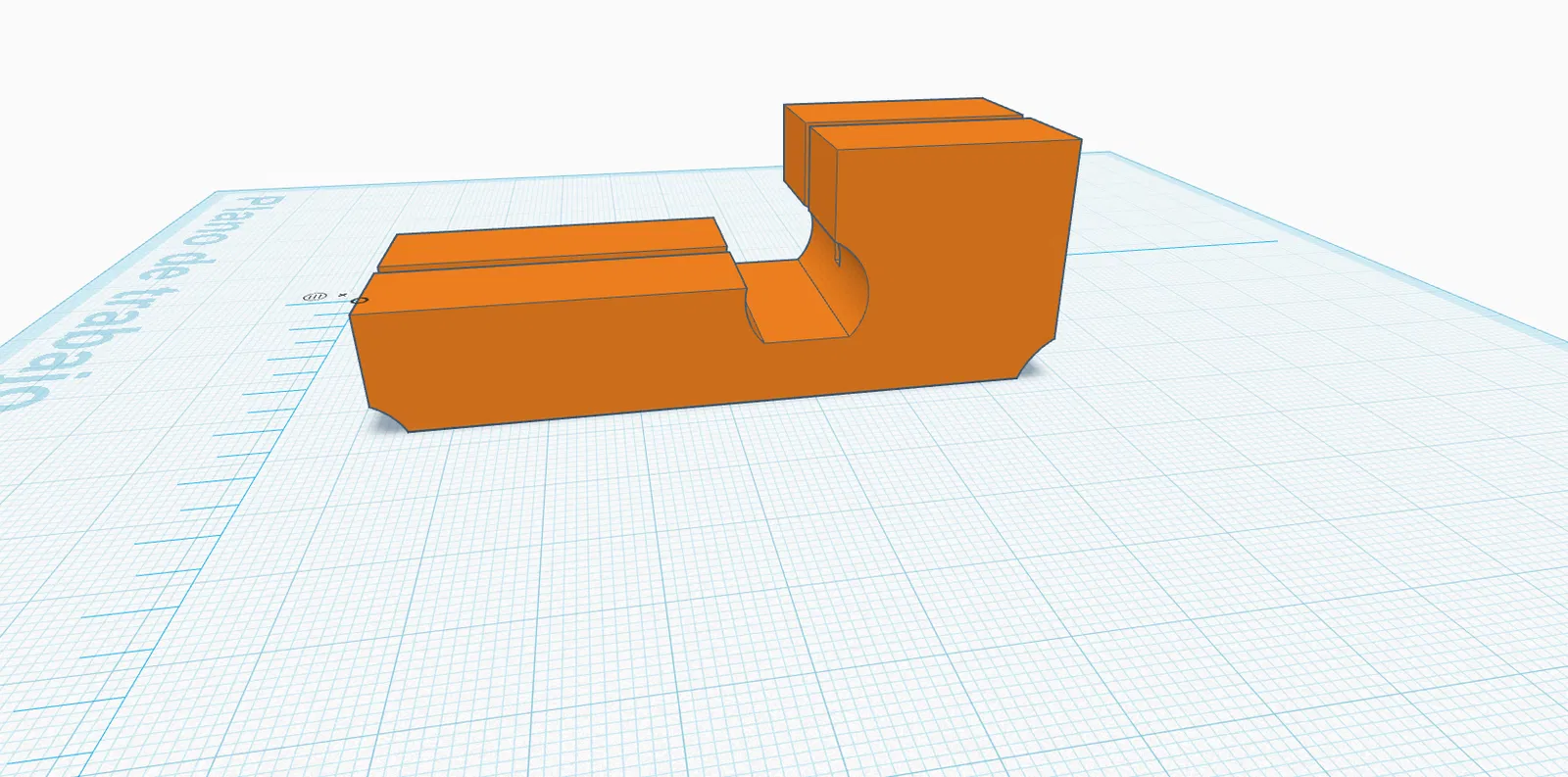Select the ruler origin circle handle
The image size is (1568, 777).
[359, 300]
